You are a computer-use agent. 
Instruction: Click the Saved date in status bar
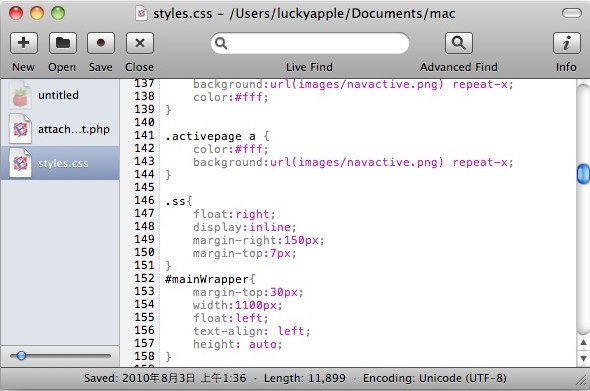click(165, 378)
